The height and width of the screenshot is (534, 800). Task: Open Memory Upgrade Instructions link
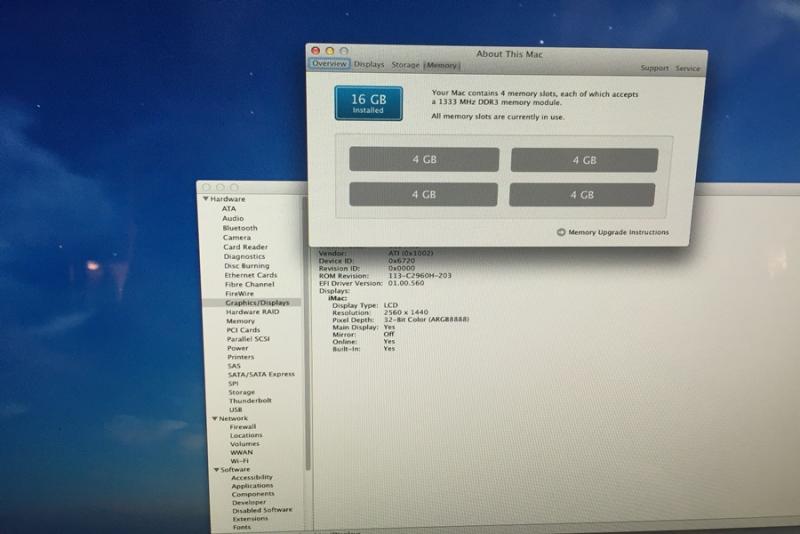(x=618, y=232)
